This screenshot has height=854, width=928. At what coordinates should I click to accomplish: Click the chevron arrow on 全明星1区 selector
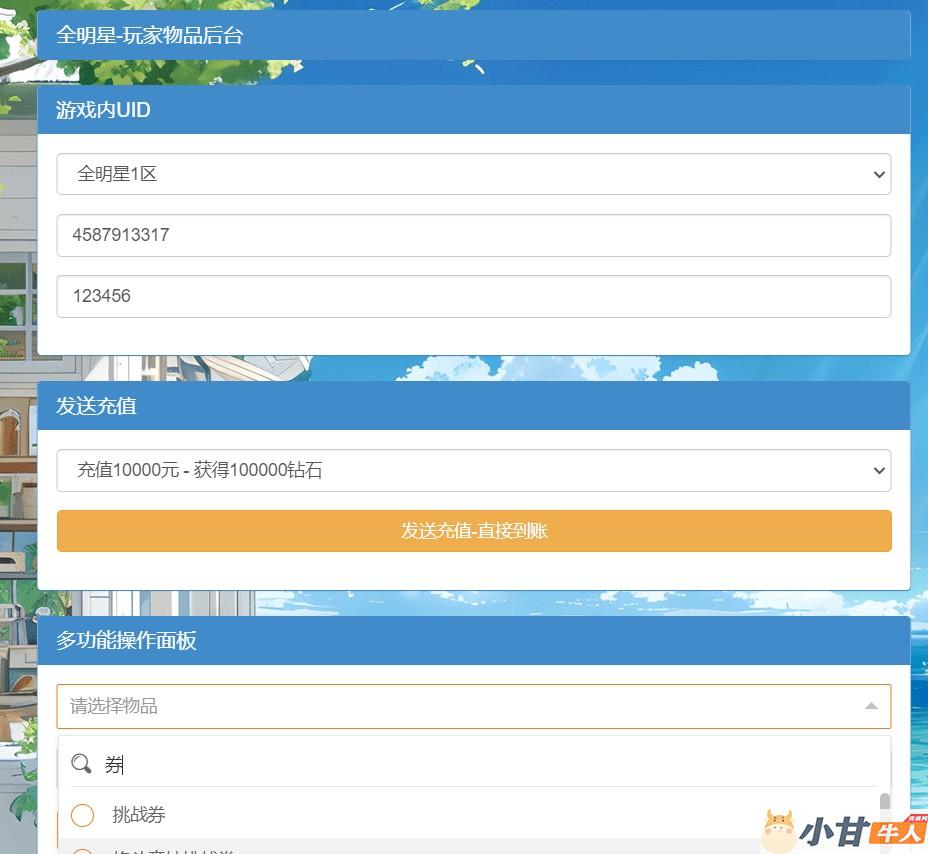(x=879, y=174)
